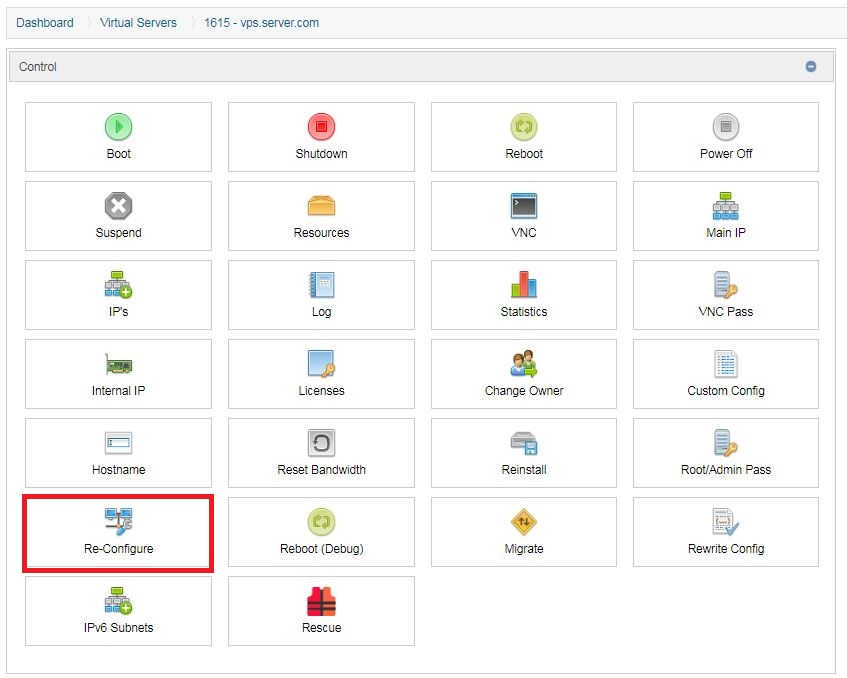Click the Resources text label

(321, 232)
